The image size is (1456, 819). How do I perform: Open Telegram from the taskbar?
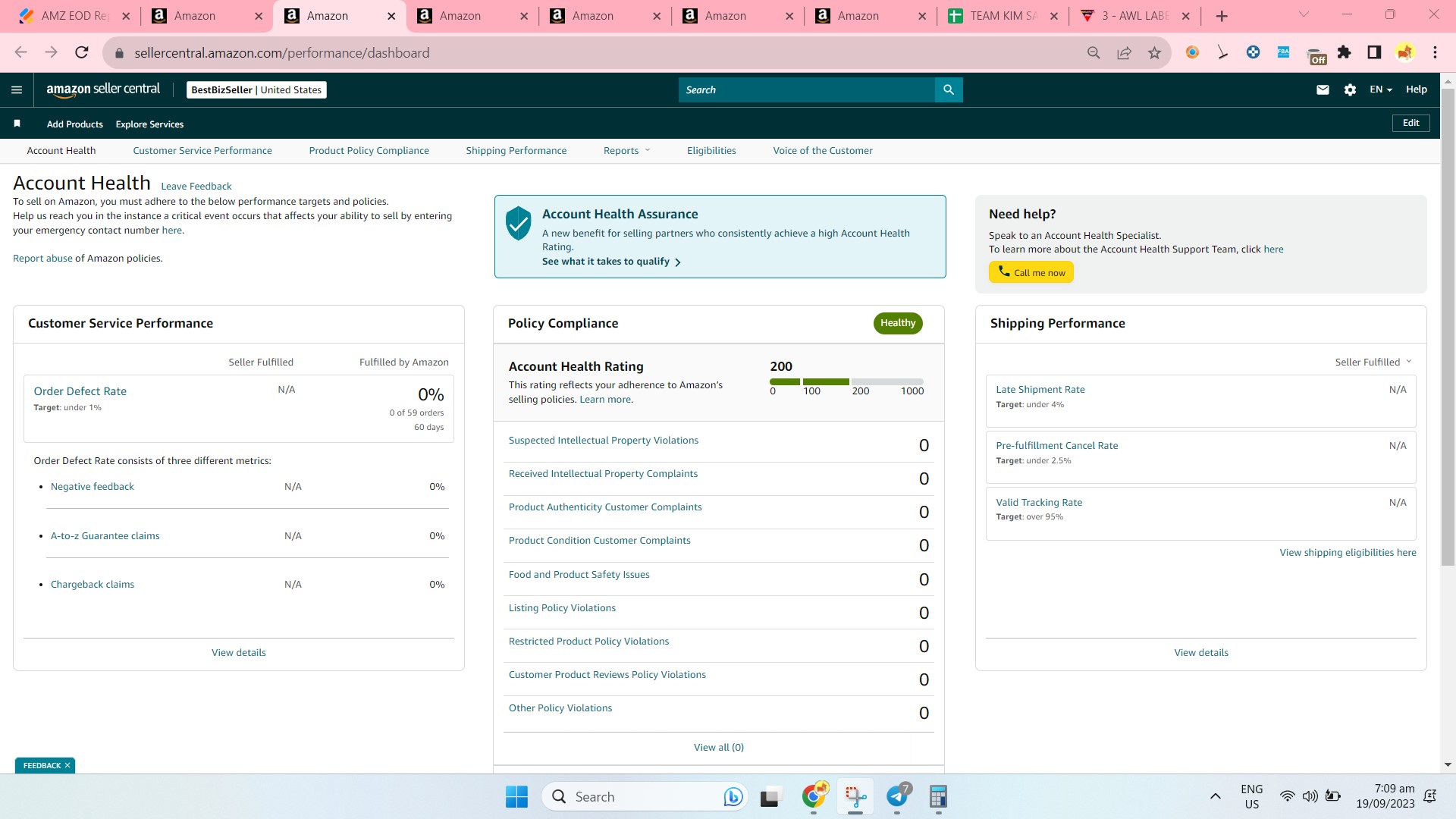[898, 797]
